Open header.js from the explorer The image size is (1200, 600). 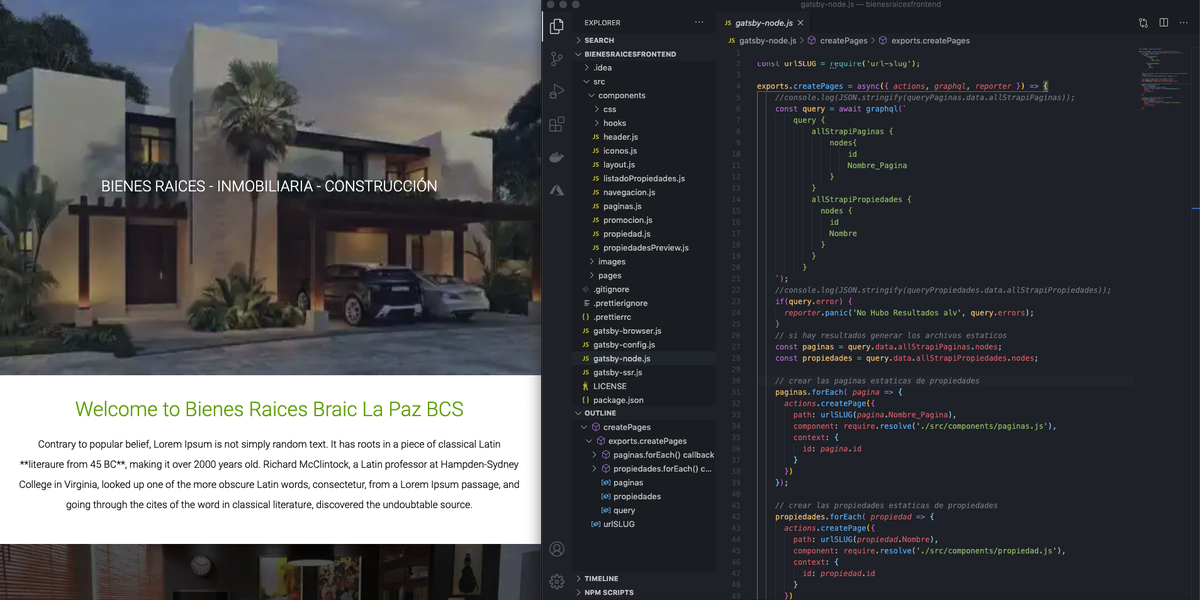click(646, 137)
